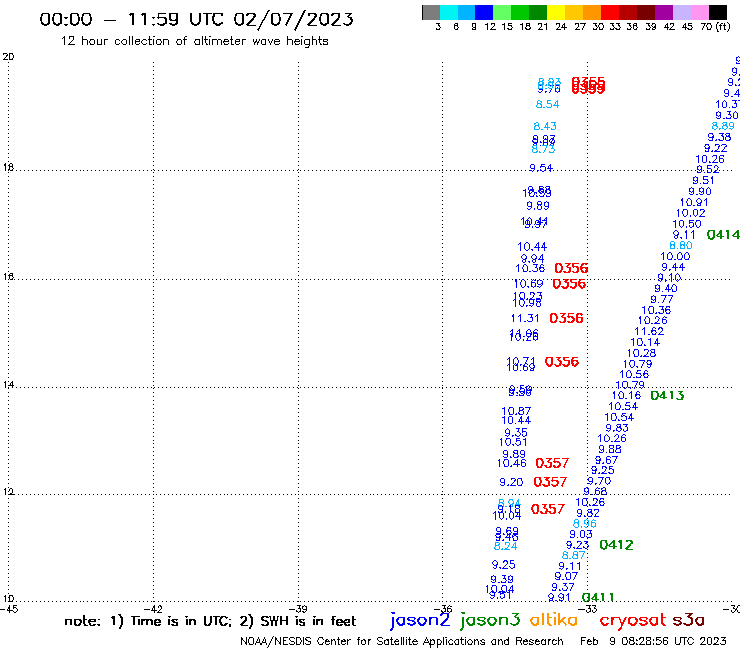This screenshot has width=740, height=650.
Task: Click the bright red swatch above label 33
Action: [610, 12]
